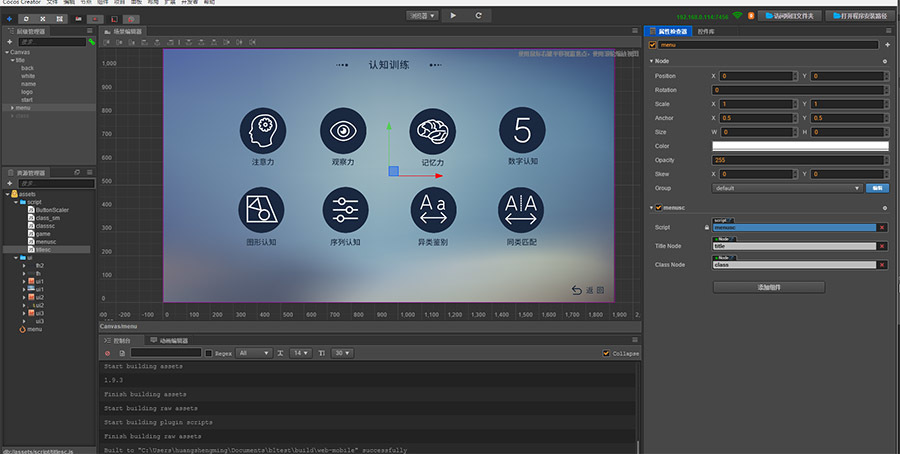Click the play preview button
This screenshot has height=454, width=900.
pyautogui.click(x=453, y=16)
